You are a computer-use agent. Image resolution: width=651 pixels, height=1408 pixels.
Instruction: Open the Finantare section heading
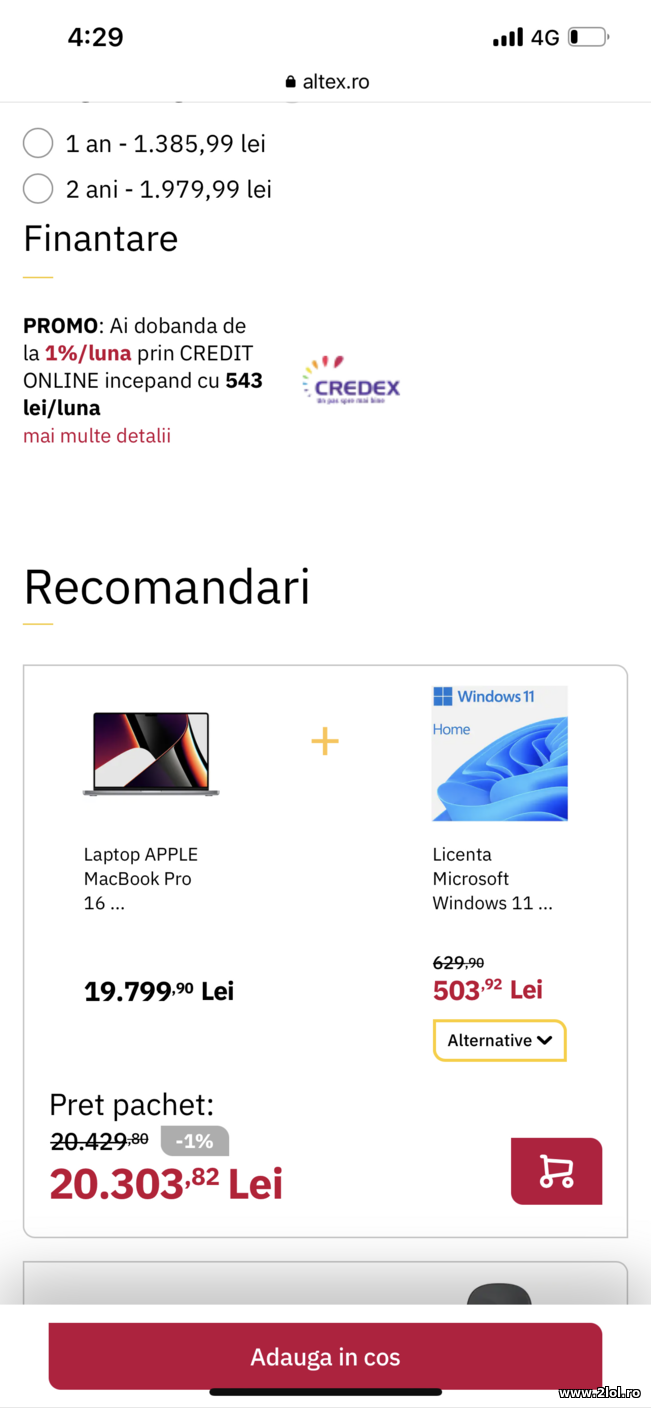tap(100, 239)
